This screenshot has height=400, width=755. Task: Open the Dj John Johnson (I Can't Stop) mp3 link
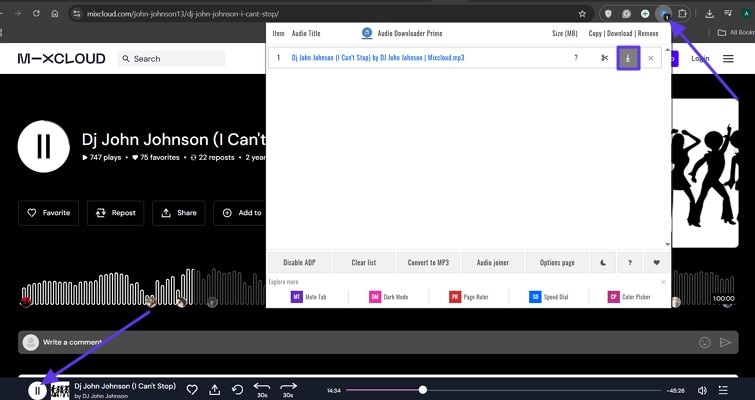(x=378, y=58)
